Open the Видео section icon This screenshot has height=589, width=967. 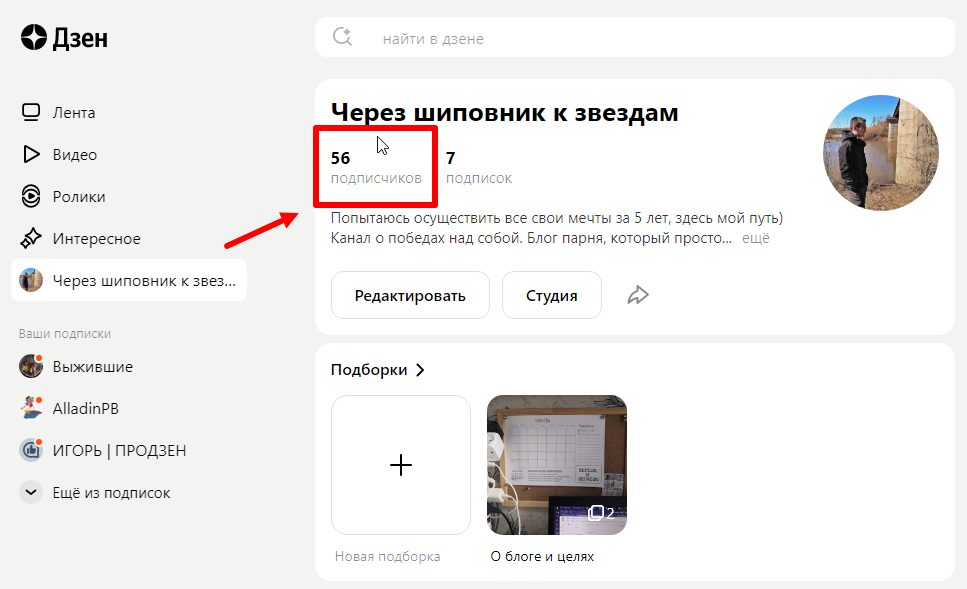31,154
